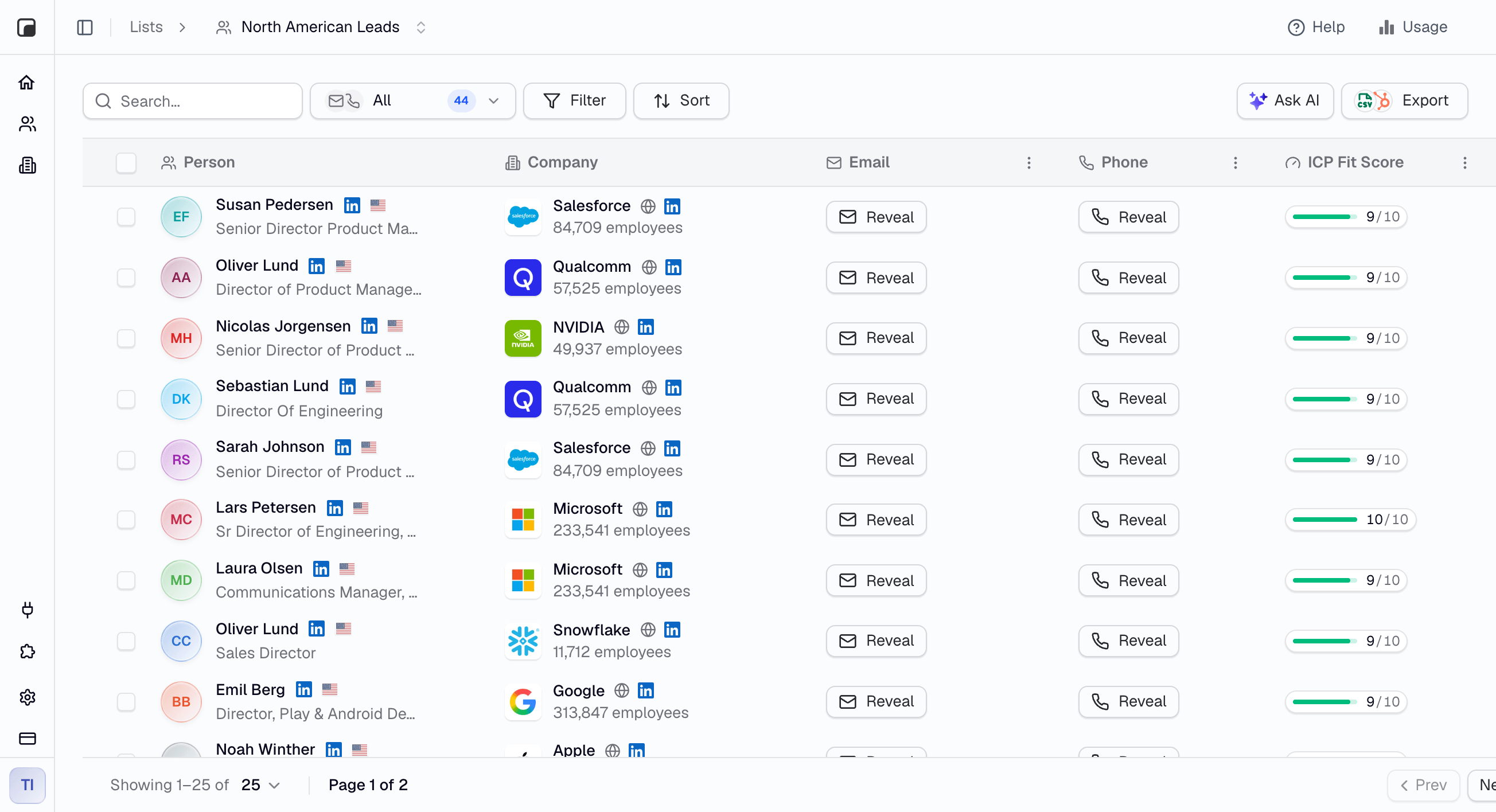The width and height of the screenshot is (1496, 812).
Task: Check the Emil Berg row checkbox
Action: pos(126,702)
